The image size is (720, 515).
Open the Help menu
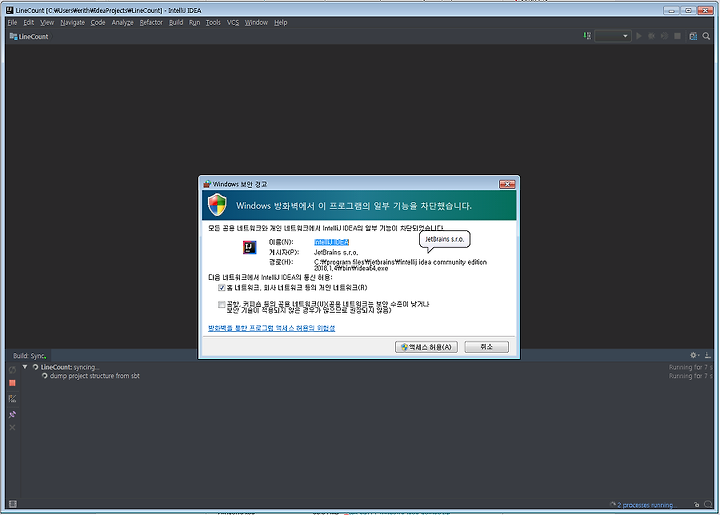click(281, 22)
